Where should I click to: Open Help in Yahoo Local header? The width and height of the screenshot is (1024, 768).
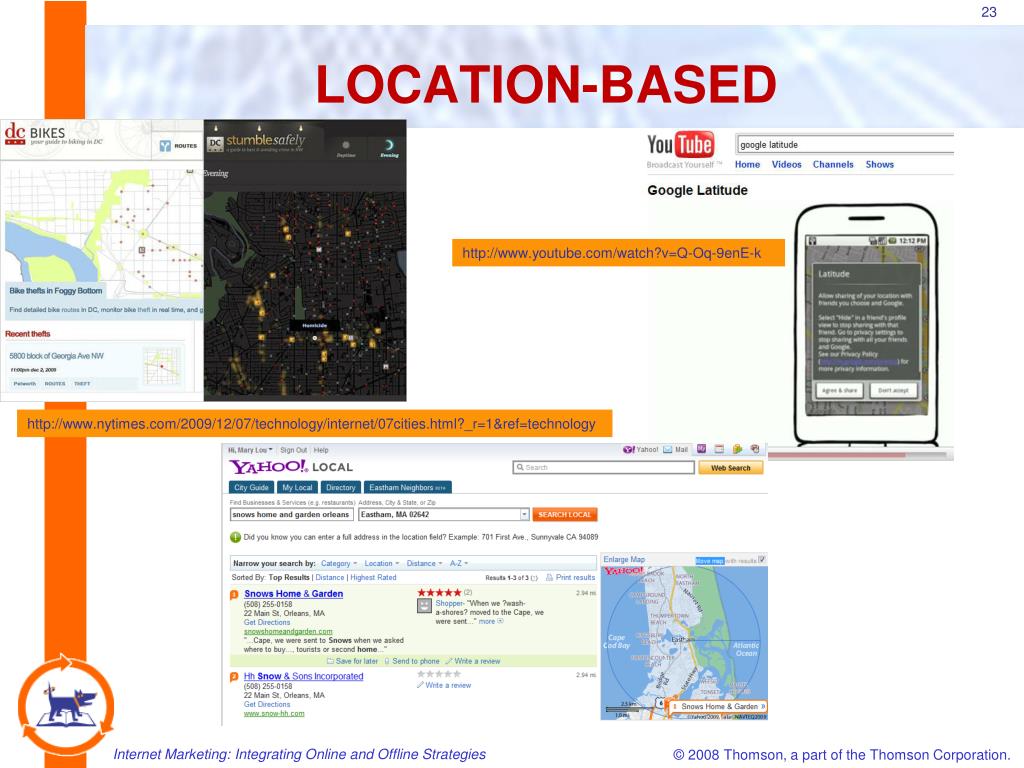(x=321, y=450)
